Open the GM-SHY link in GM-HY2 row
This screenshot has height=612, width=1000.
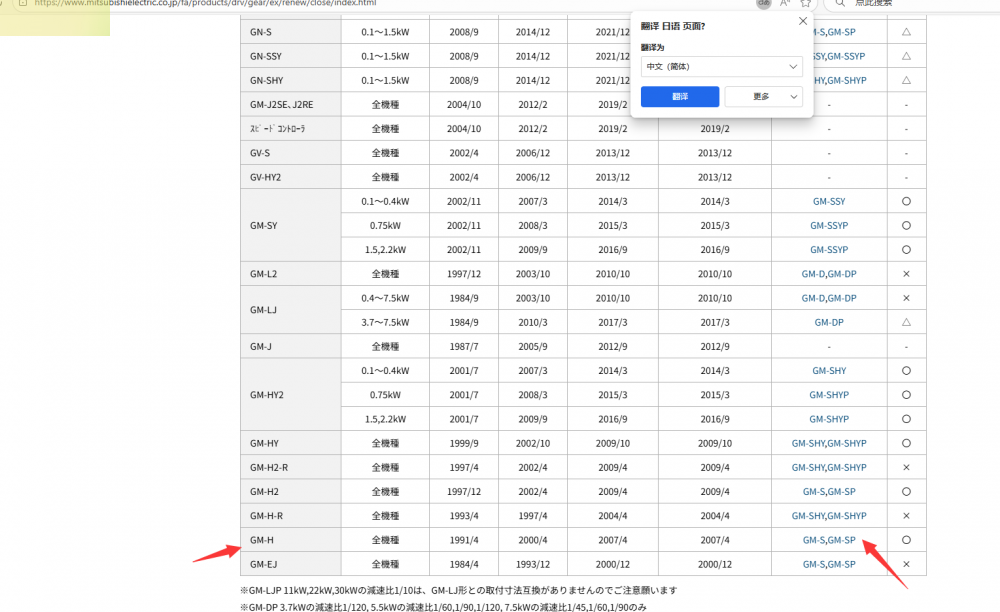(828, 371)
